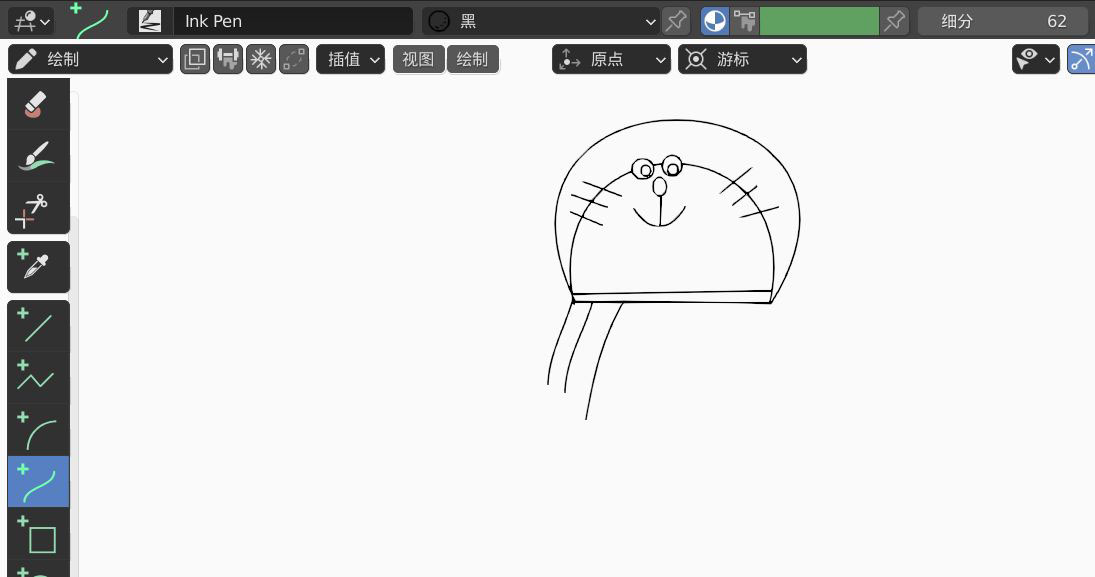Viewport: 1095px width, 577px height.
Task: Open the 插值 dropdown
Action: (x=351, y=59)
